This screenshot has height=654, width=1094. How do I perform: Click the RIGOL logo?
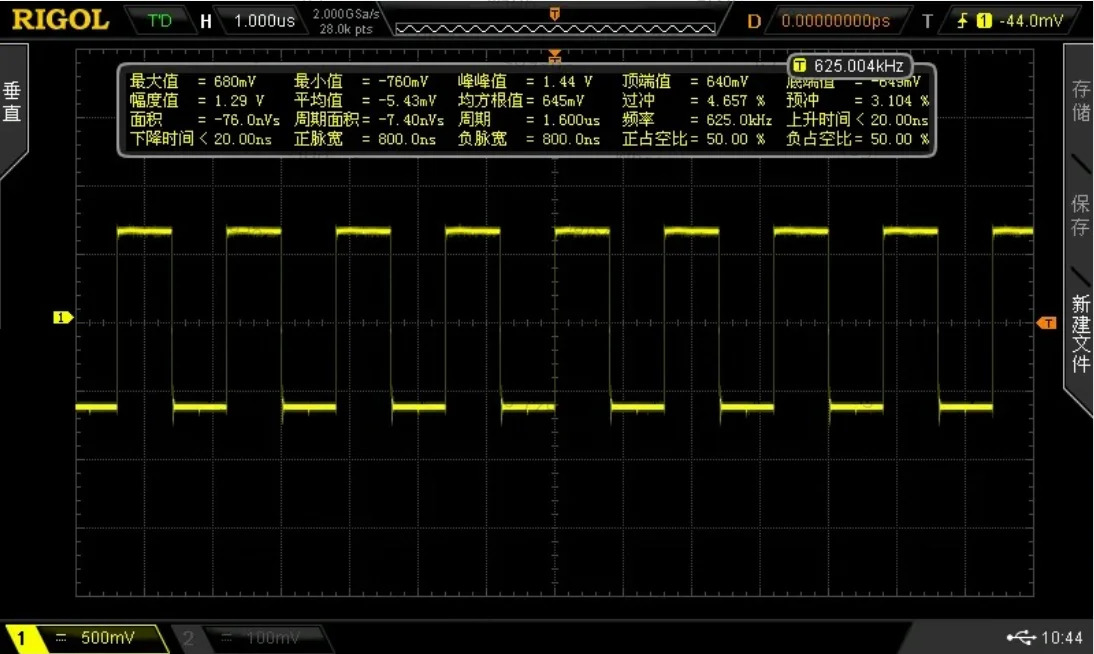pos(60,20)
